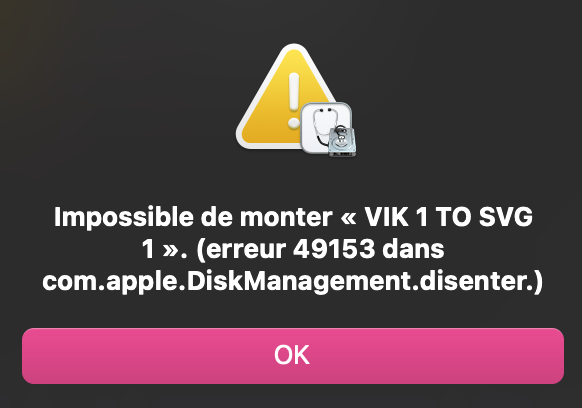582x408 pixels.
Task: Click the error number 49153
Action: pos(334,249)
